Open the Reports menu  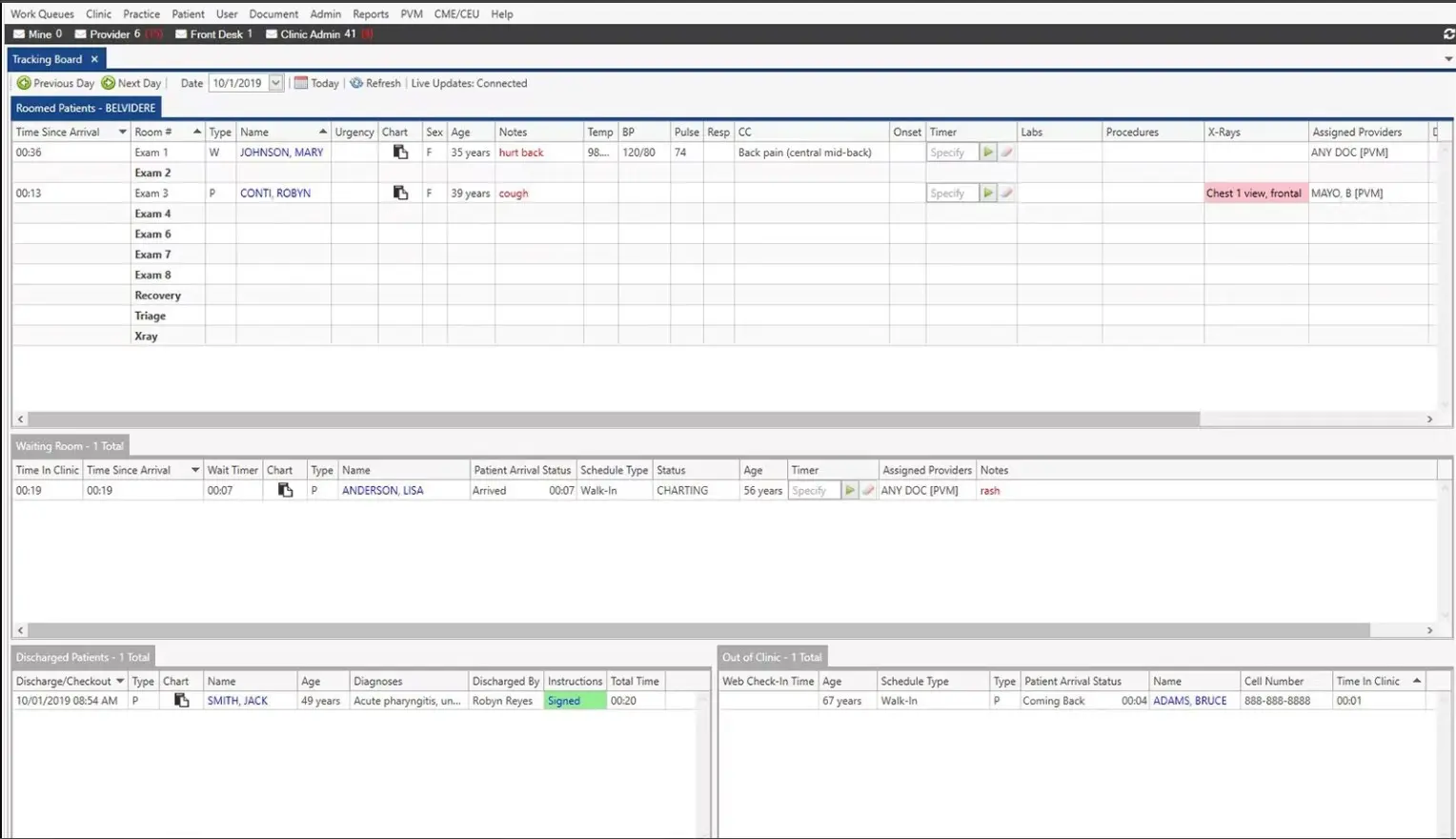[371, 13]
